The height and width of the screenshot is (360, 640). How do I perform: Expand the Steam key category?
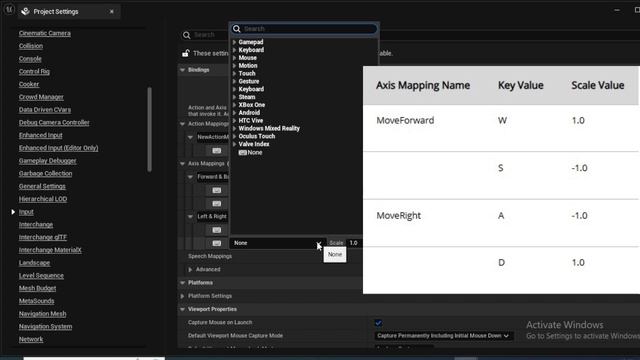tap(234, 97)
